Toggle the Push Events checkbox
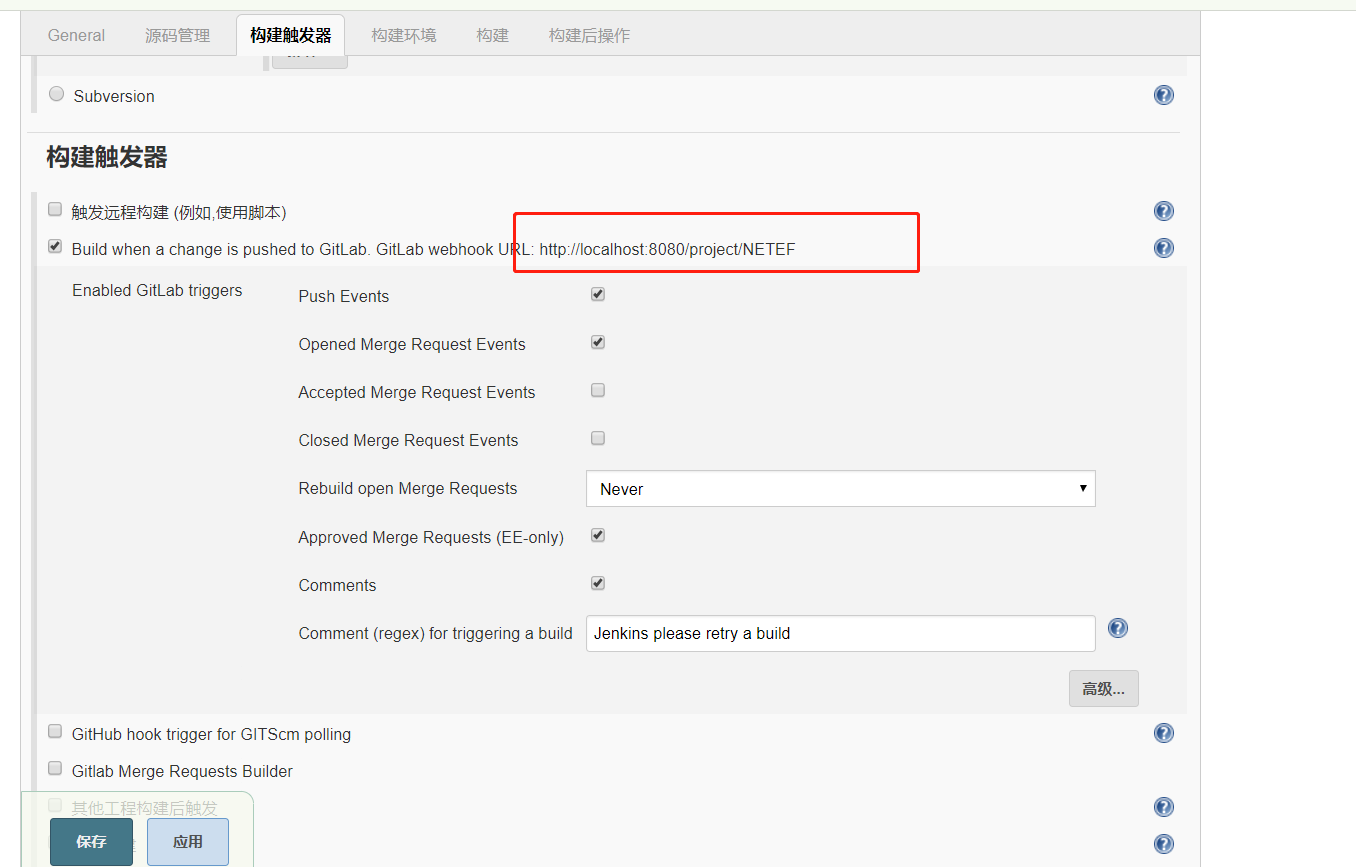 598,294
